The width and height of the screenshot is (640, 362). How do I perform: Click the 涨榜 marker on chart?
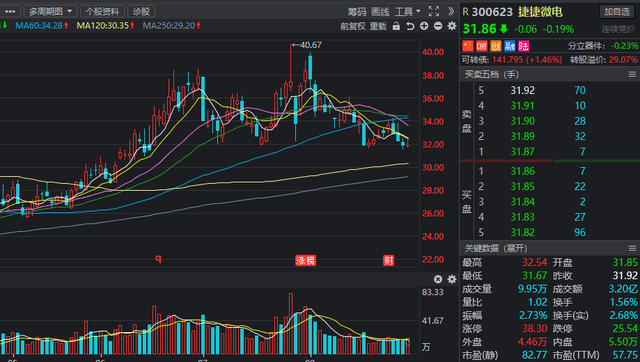click(305, 260)
